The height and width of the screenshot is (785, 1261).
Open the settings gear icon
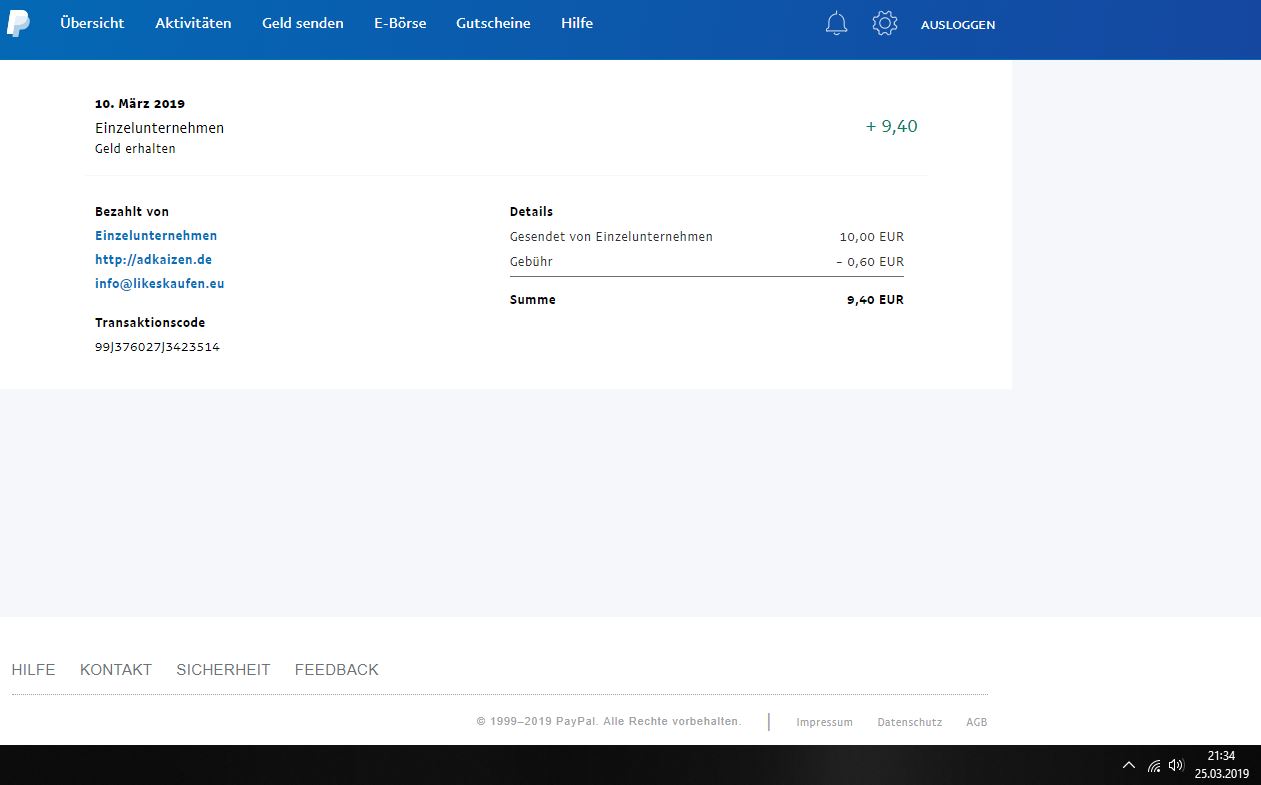pyautogui.click(x=884, y=24)
